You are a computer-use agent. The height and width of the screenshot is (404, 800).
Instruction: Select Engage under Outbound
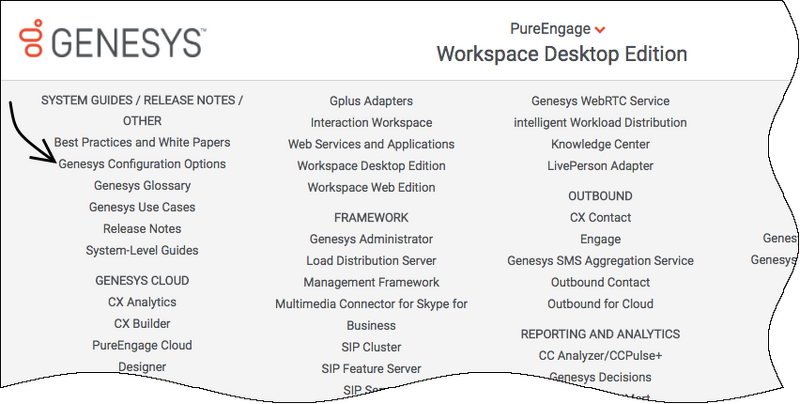tap(600, 239)
